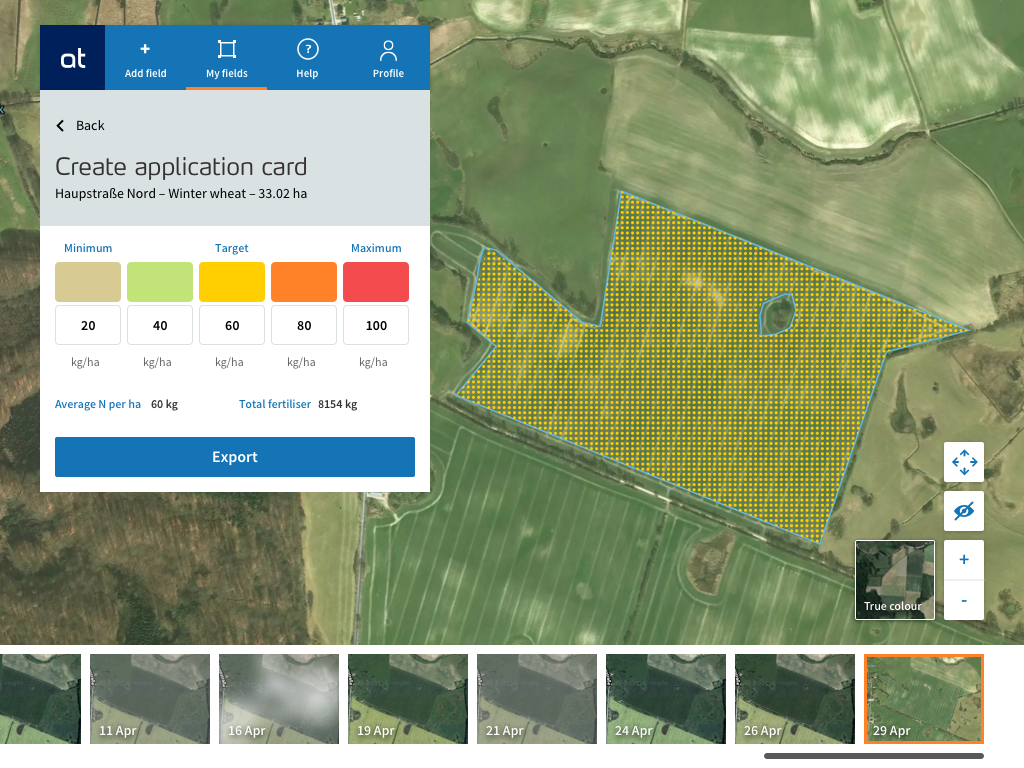
Task: Click the Minimum value field showing 20
Action: click(x=87, y=324)
